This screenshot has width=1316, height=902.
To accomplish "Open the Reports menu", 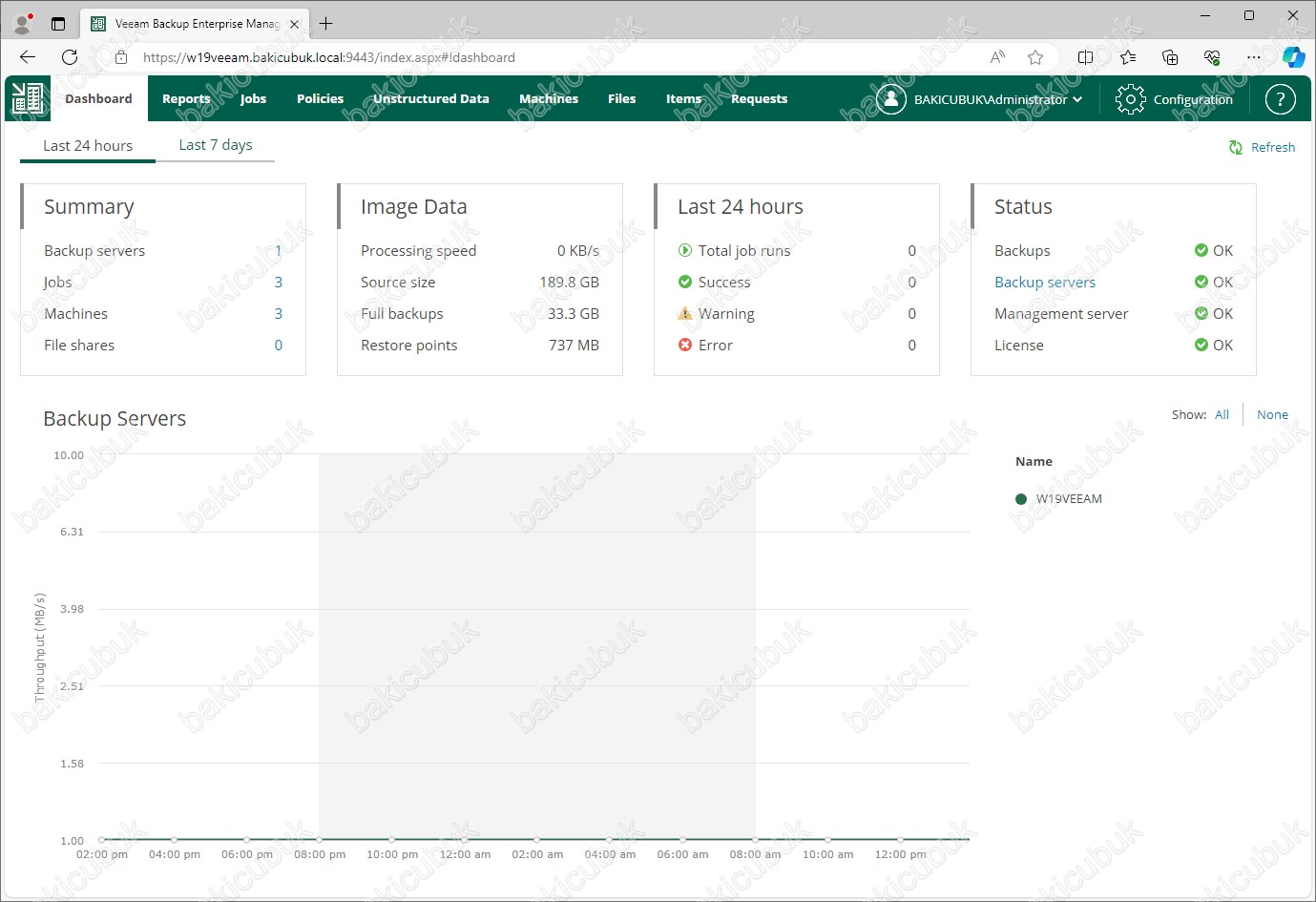I will pos(186,98).
